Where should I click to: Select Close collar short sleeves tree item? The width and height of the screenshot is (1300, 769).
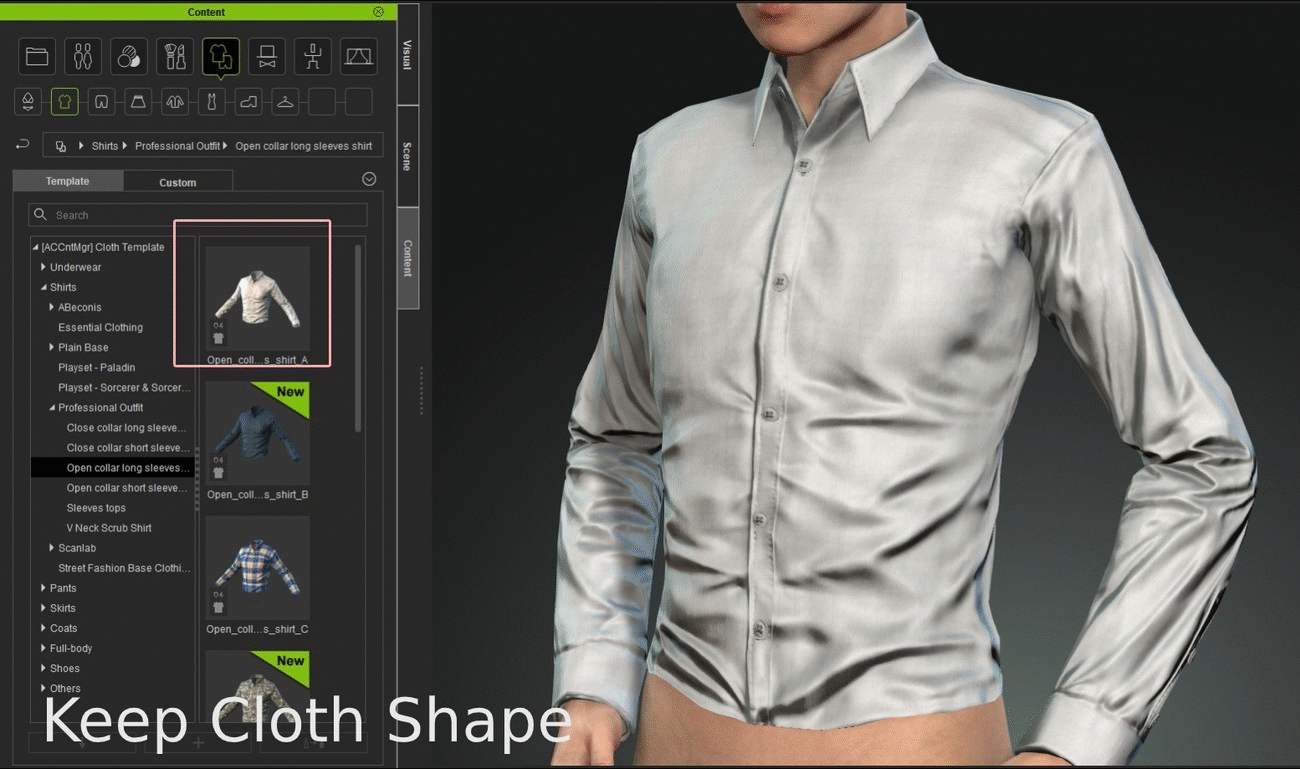(x=126, y=448)
